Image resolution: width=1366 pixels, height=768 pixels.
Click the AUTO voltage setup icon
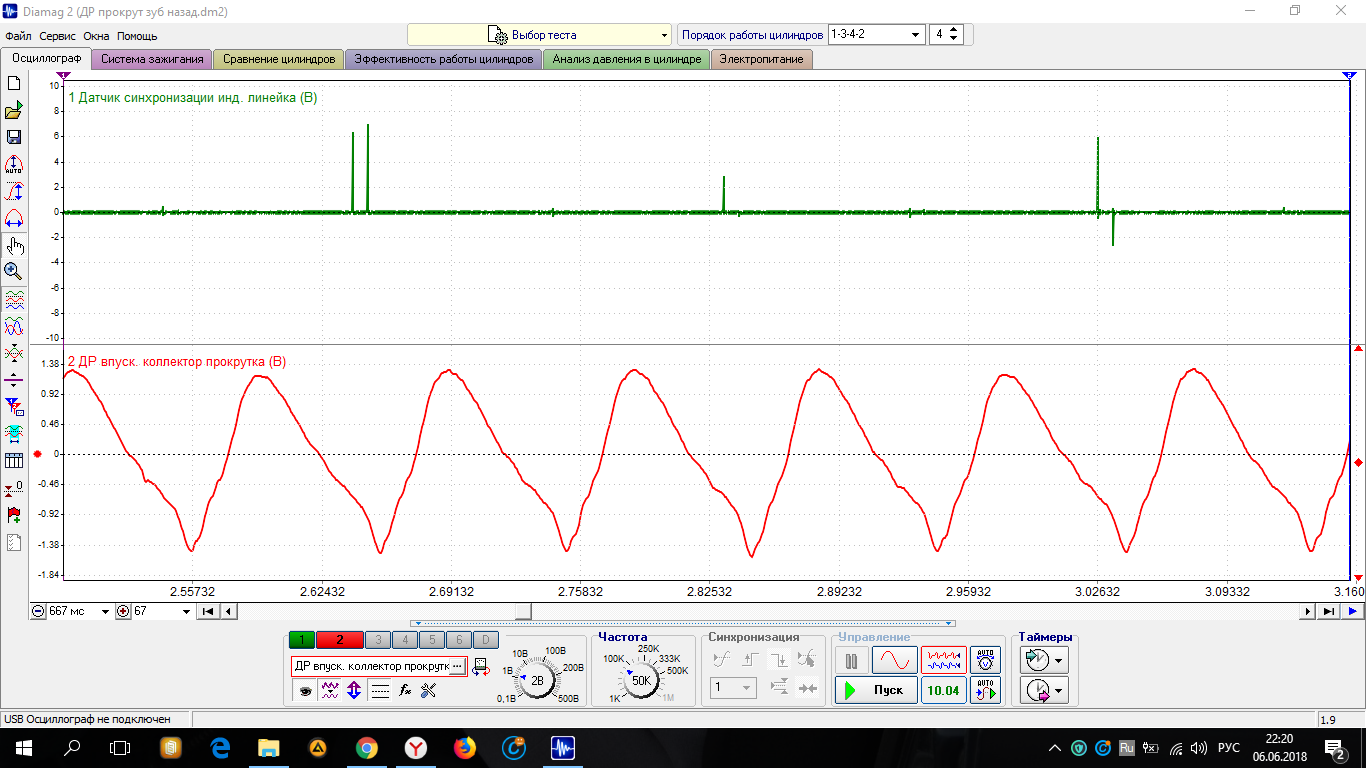pyautogui.click(x=986, y=660)
